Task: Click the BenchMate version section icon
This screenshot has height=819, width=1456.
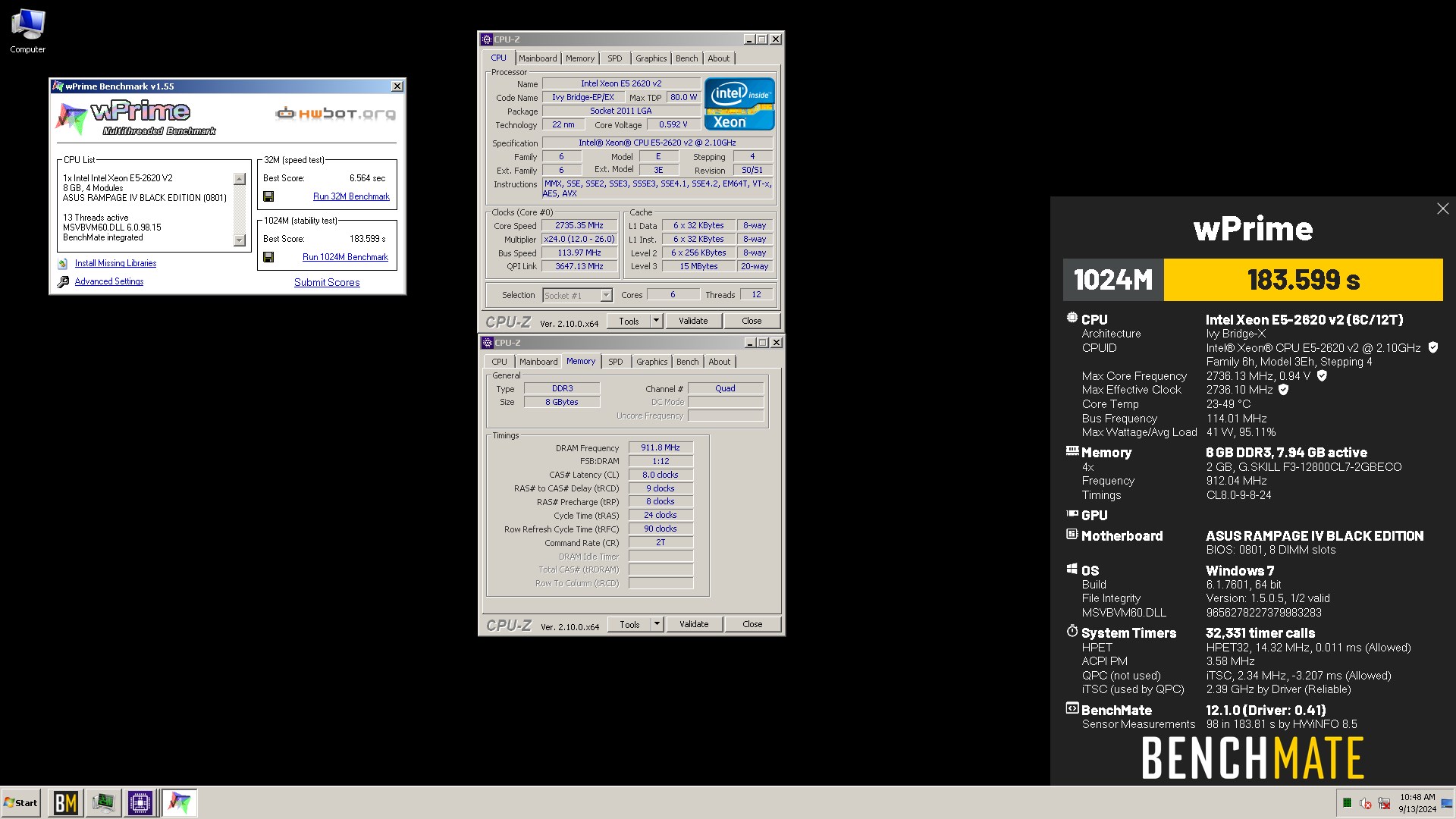Action: [1072, 708]
